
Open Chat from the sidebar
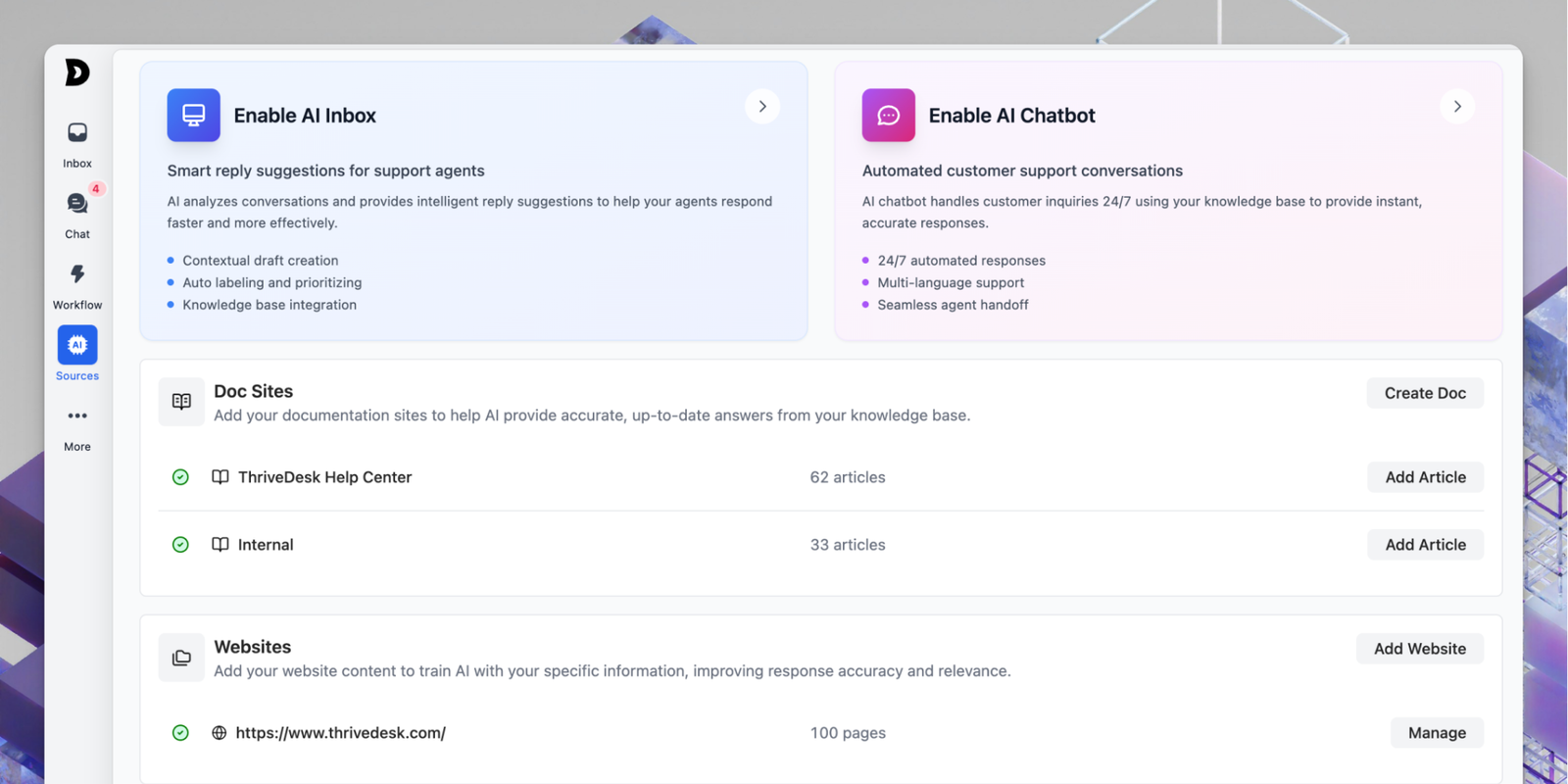[77, 204]
